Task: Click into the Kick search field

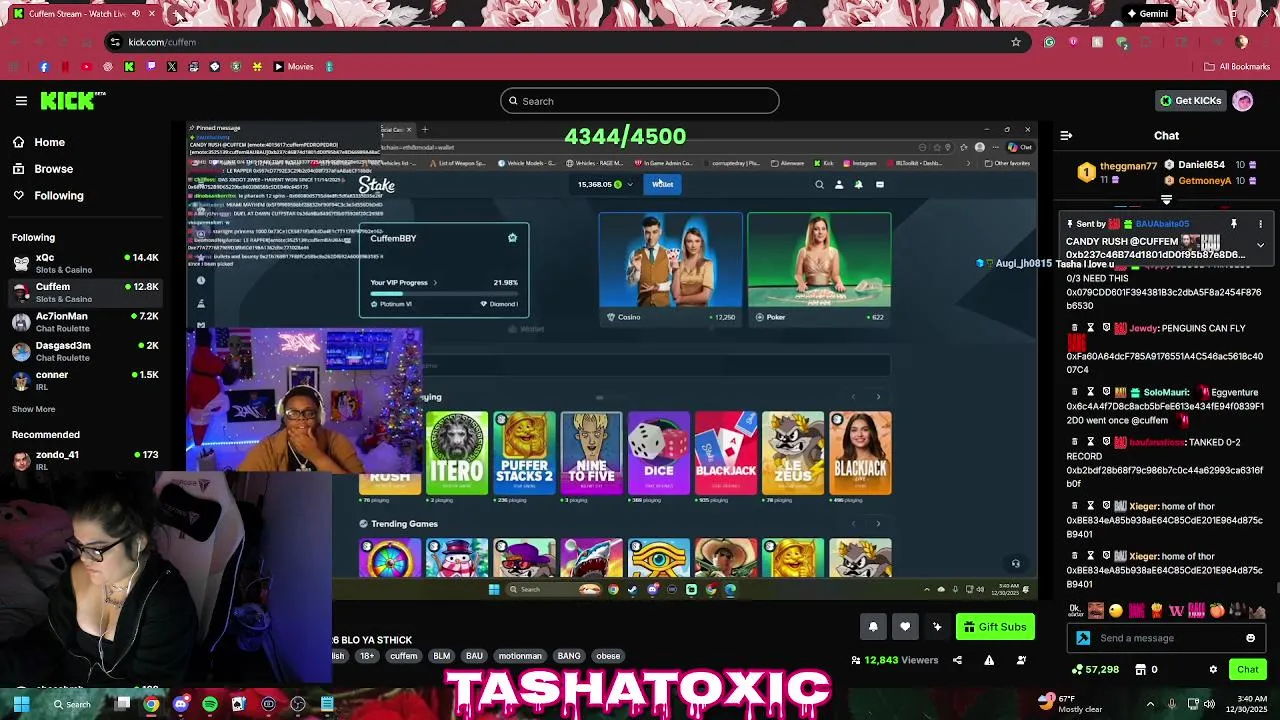Action: point(640,101)
